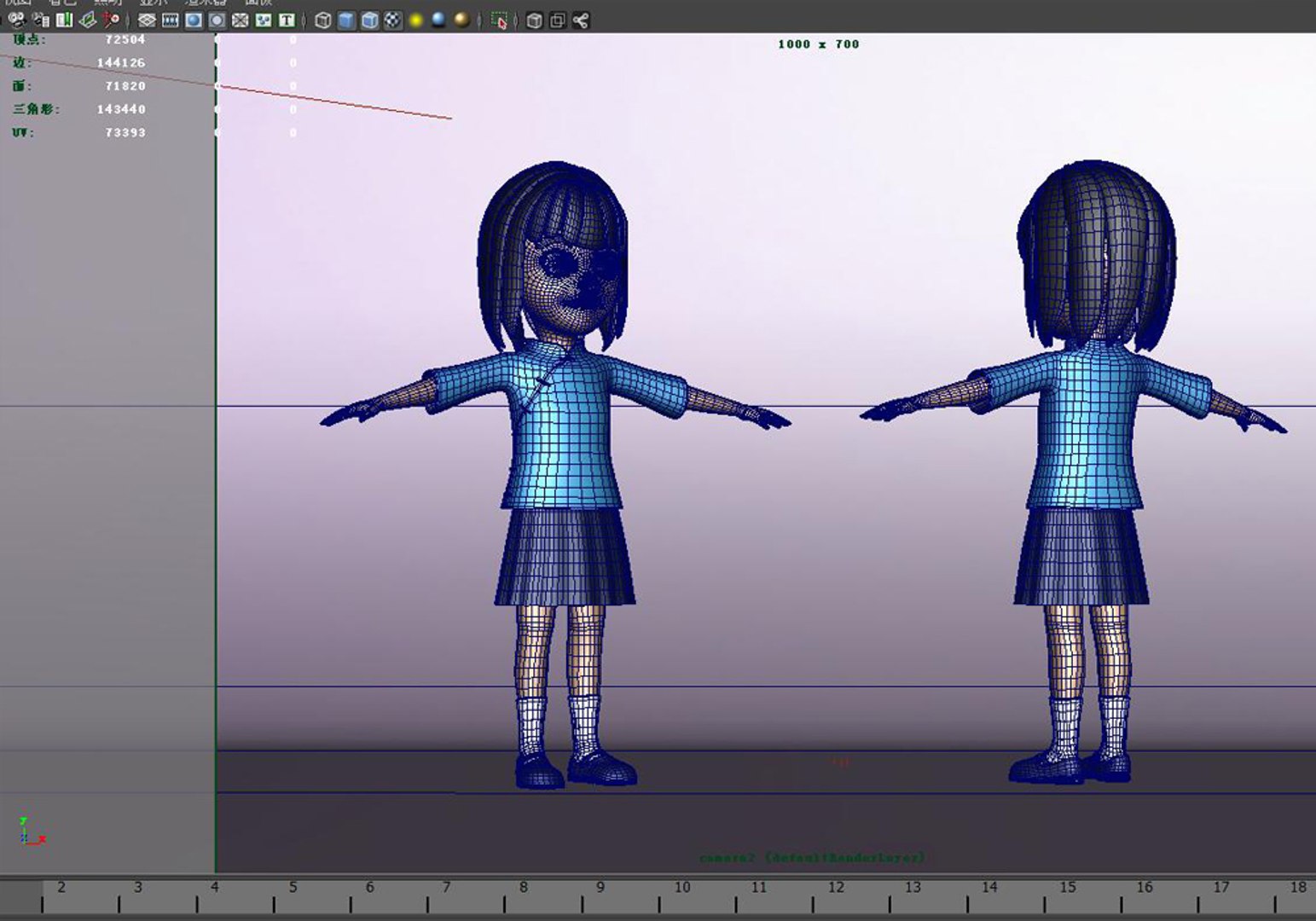
Task: Enable Use All Lights yellow sphere
Action: (x=416, y=20)
